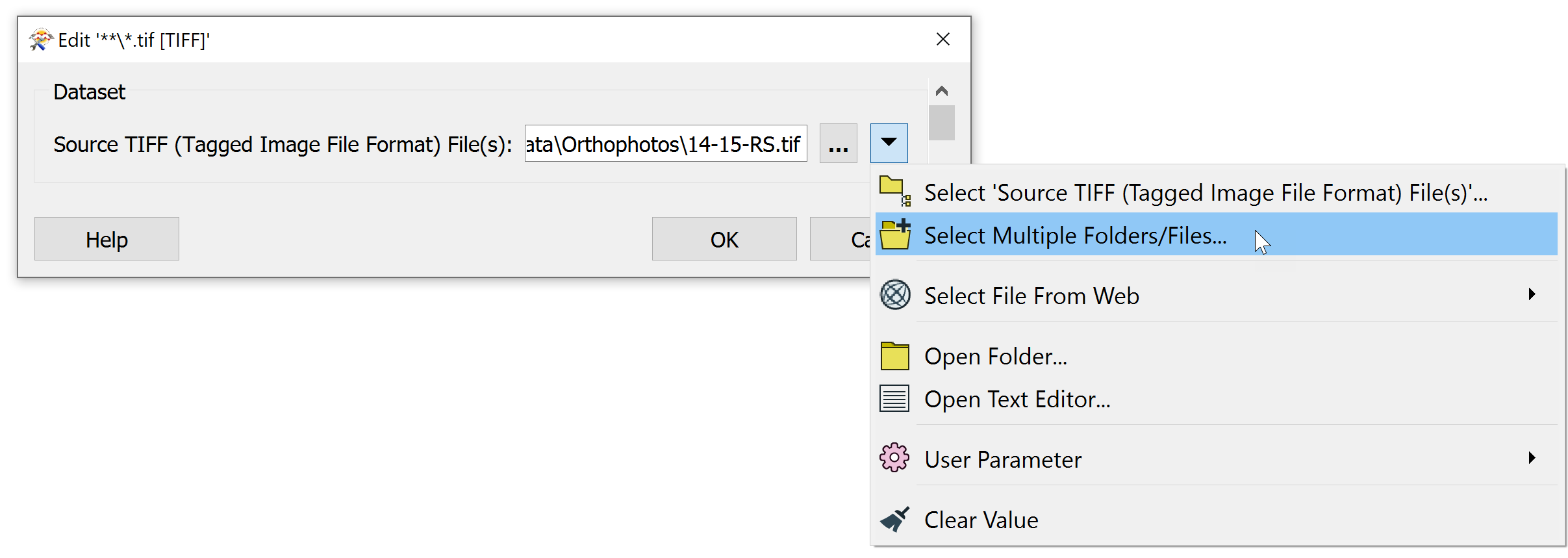
Task: Click the broom icon beside Clear Value
Action: click(x=895, y=519)
